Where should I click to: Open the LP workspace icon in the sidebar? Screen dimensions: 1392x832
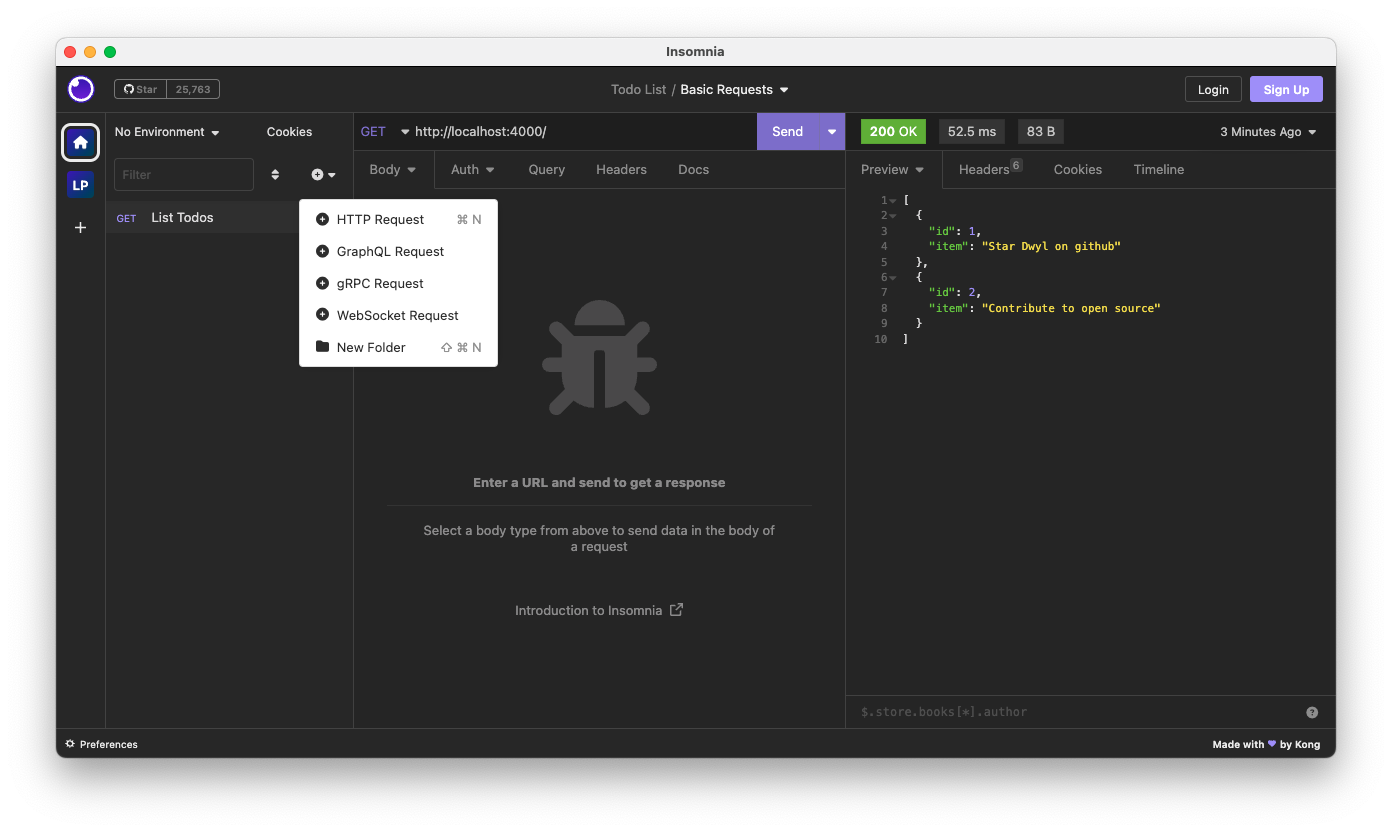point(80,184)
